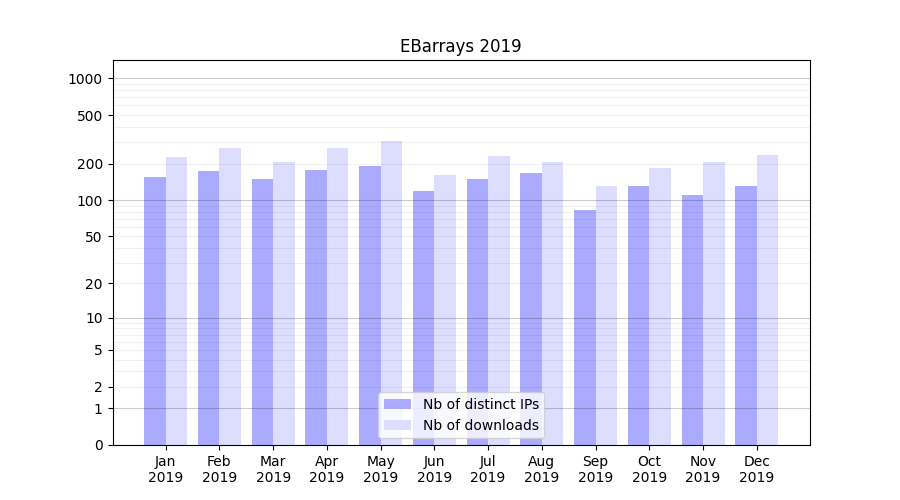
Task: Select the 'Nb of downloads' legend swatch
Action: click(397, 425)
